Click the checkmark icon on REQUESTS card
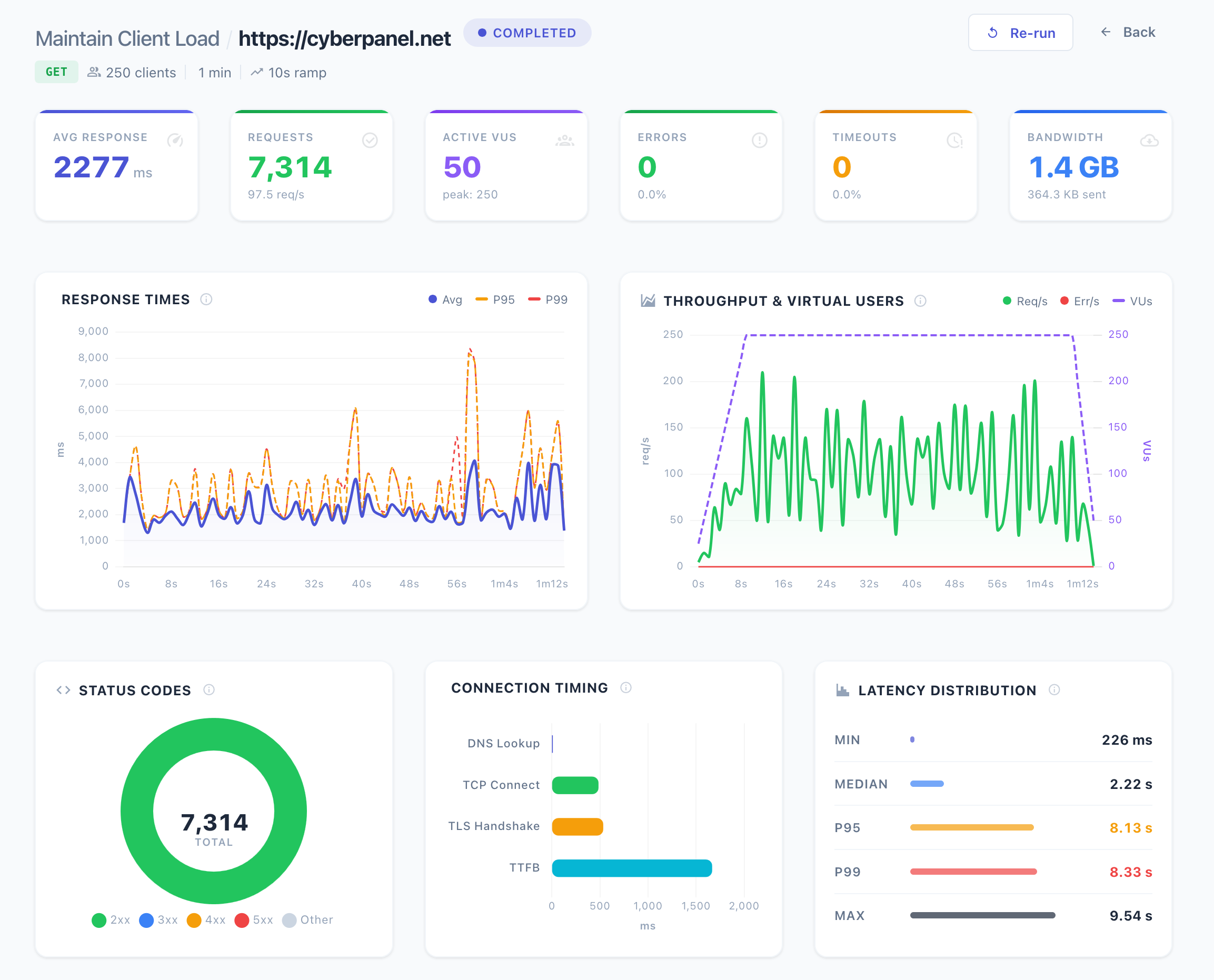The image size is (1214, 980). [371, 140]
